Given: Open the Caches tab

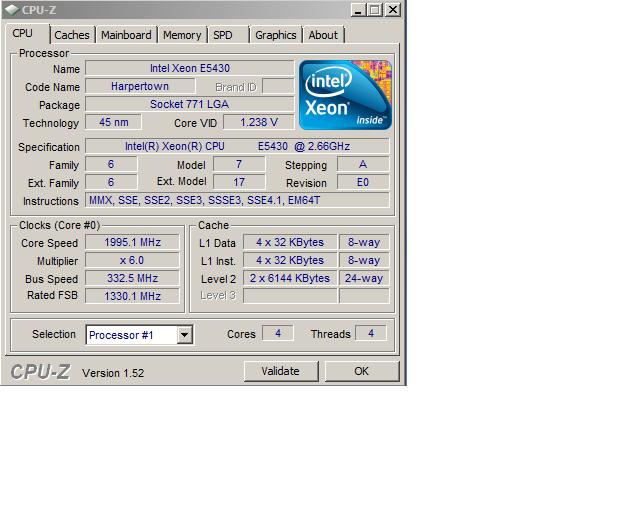Looking at the screenshot, I should tap(72, 35).
